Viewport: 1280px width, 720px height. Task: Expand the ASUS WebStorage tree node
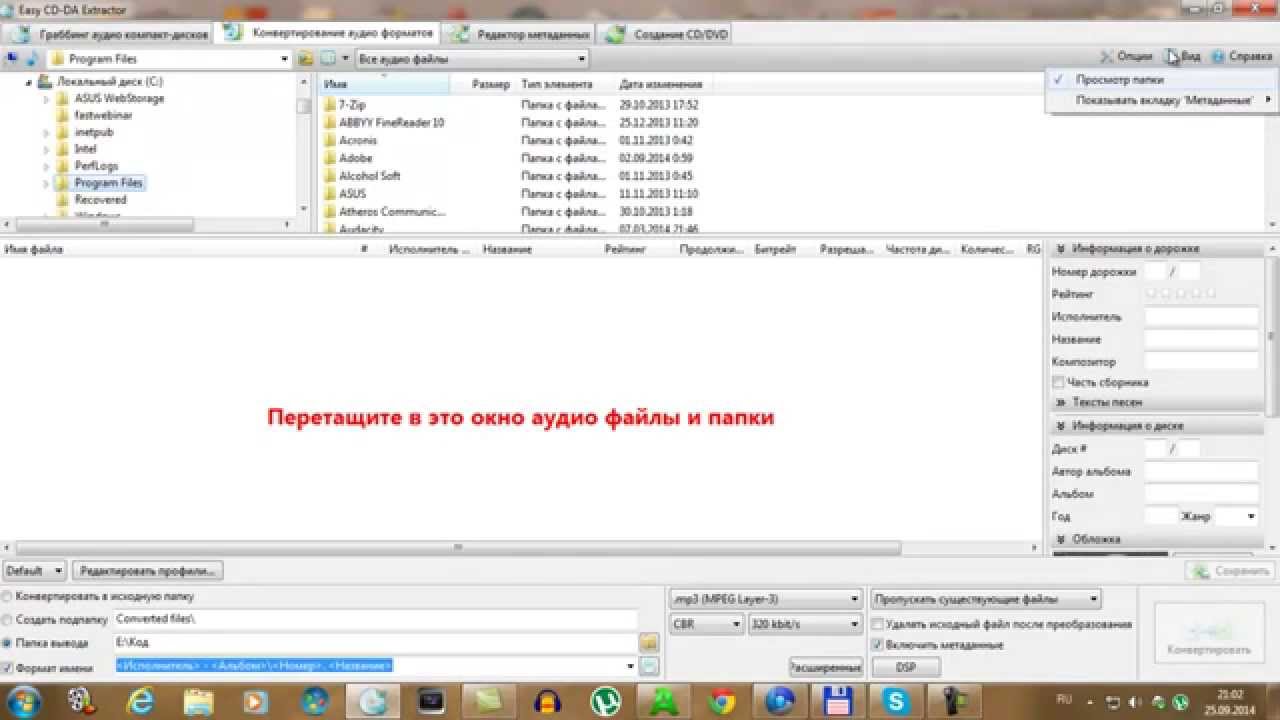47,99
